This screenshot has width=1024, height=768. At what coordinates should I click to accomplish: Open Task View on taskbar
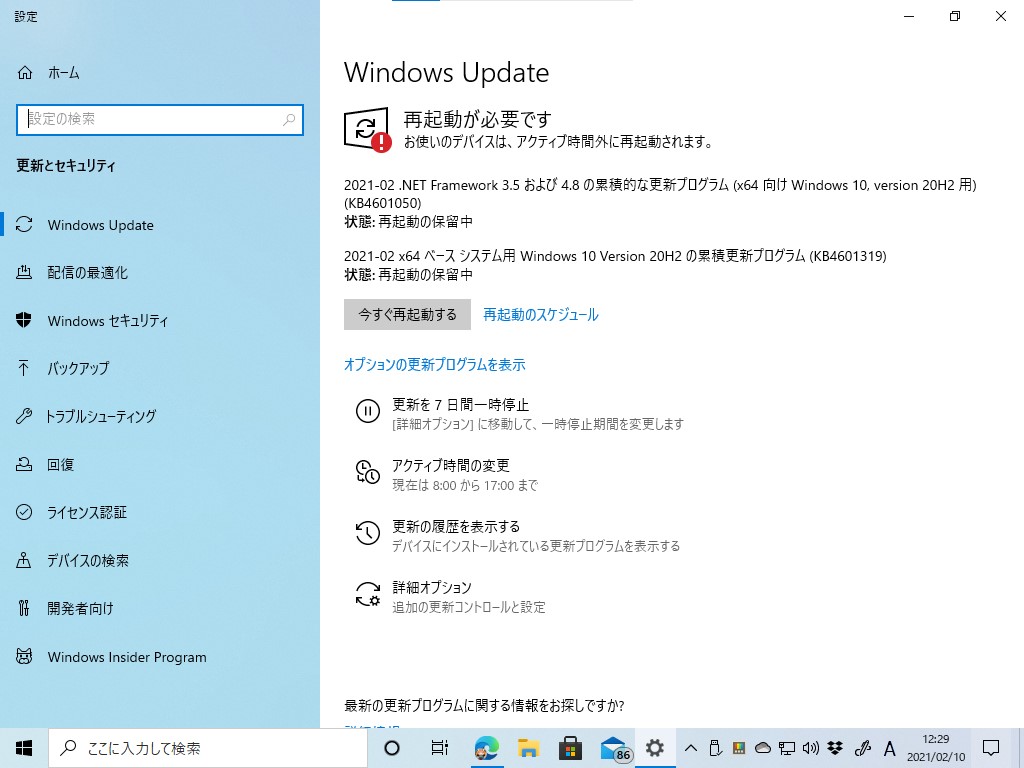pyautogui.click(x=440, y=748)
